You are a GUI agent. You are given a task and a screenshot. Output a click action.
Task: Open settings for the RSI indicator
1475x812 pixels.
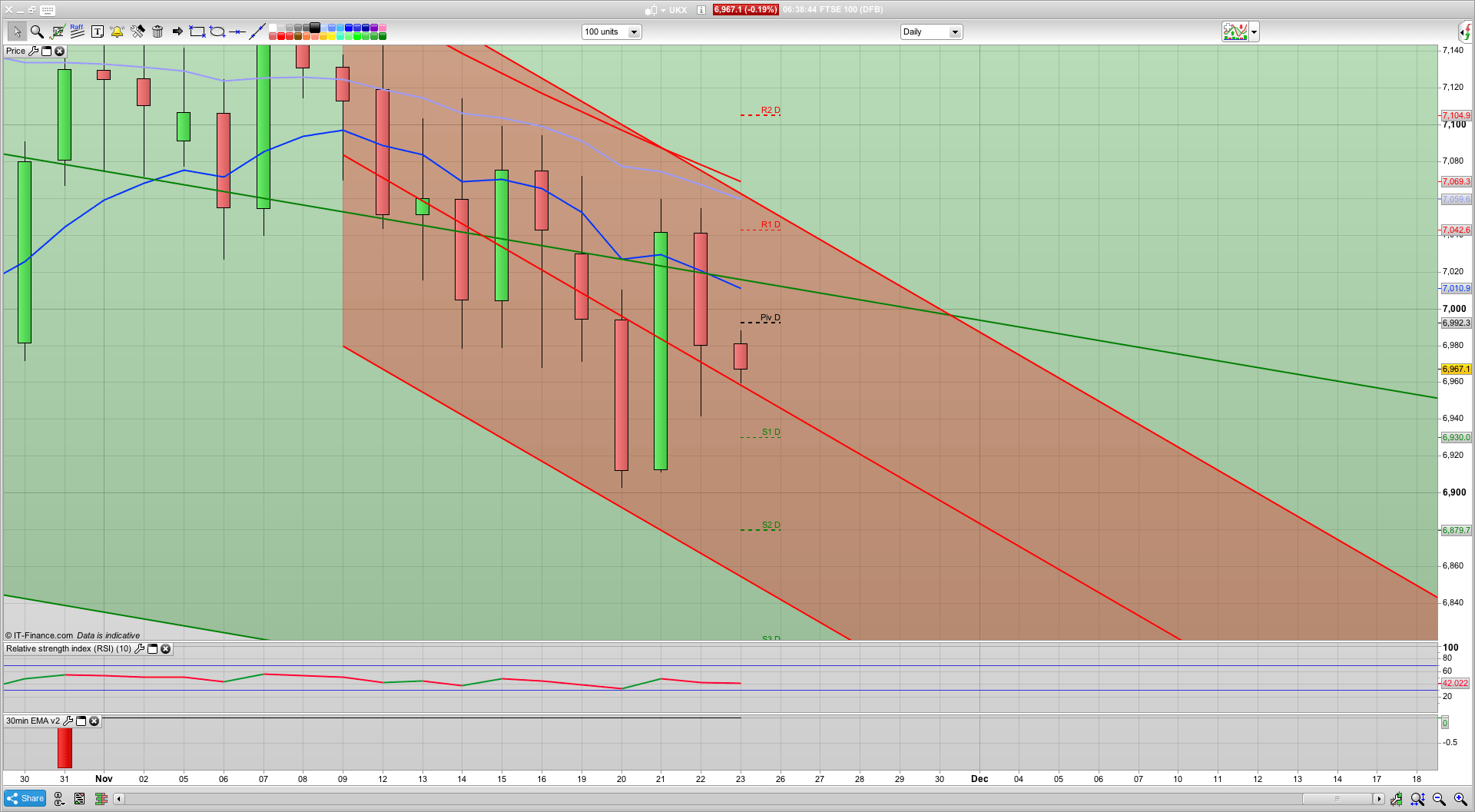[139, 649]
